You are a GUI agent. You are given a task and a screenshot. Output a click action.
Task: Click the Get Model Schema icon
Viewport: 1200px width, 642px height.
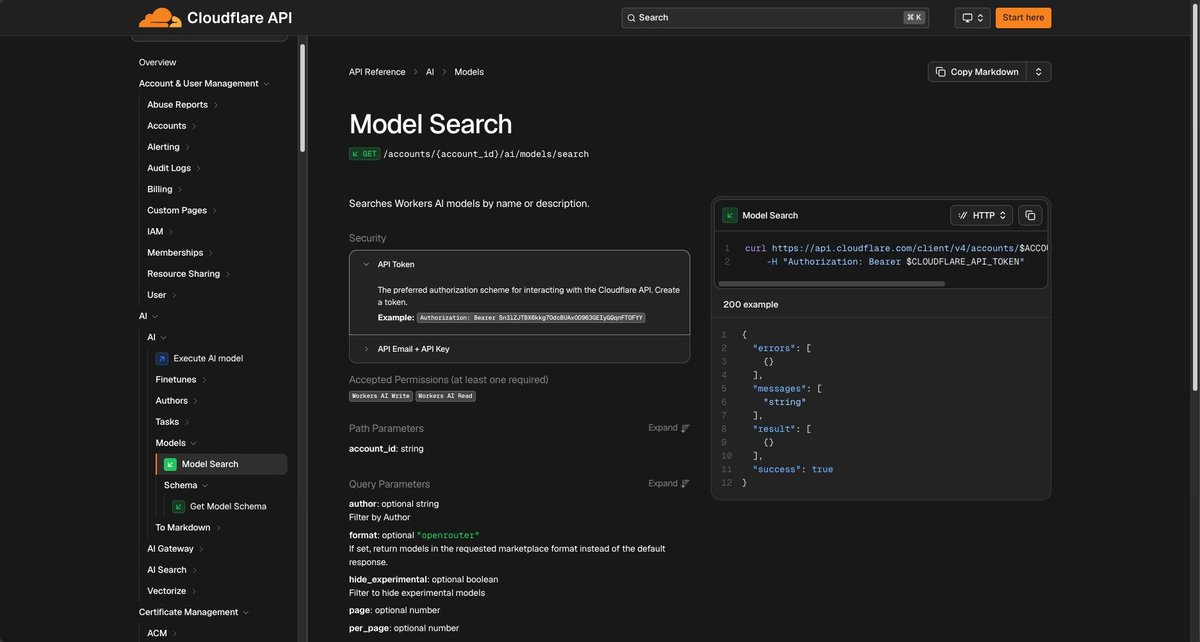179,506
